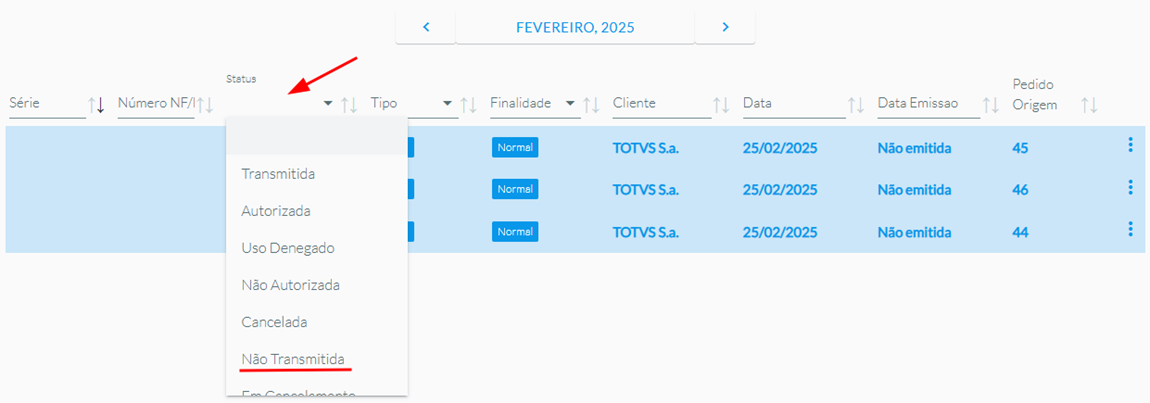Click Normal badge in pedido 46 row

tap(515, 189)
